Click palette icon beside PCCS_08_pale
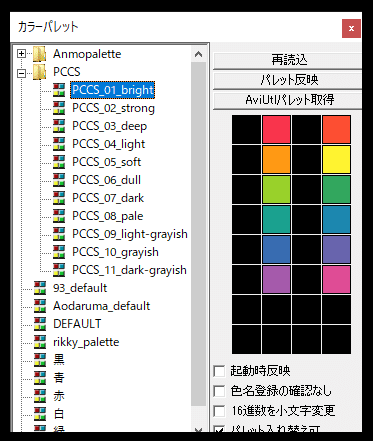The image size is (373, 441). (59, 216)
